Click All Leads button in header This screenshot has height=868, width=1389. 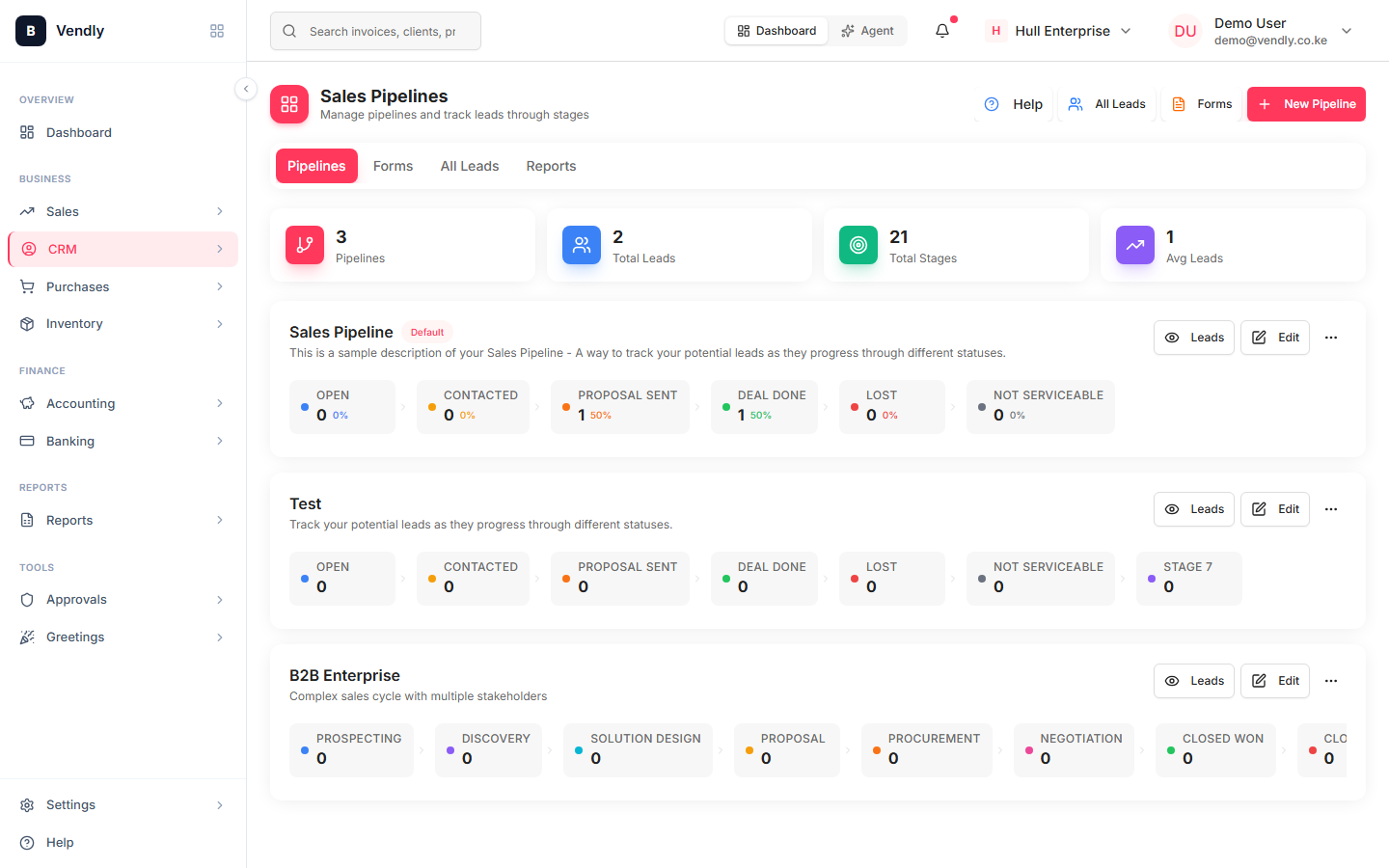point(1107,104)
